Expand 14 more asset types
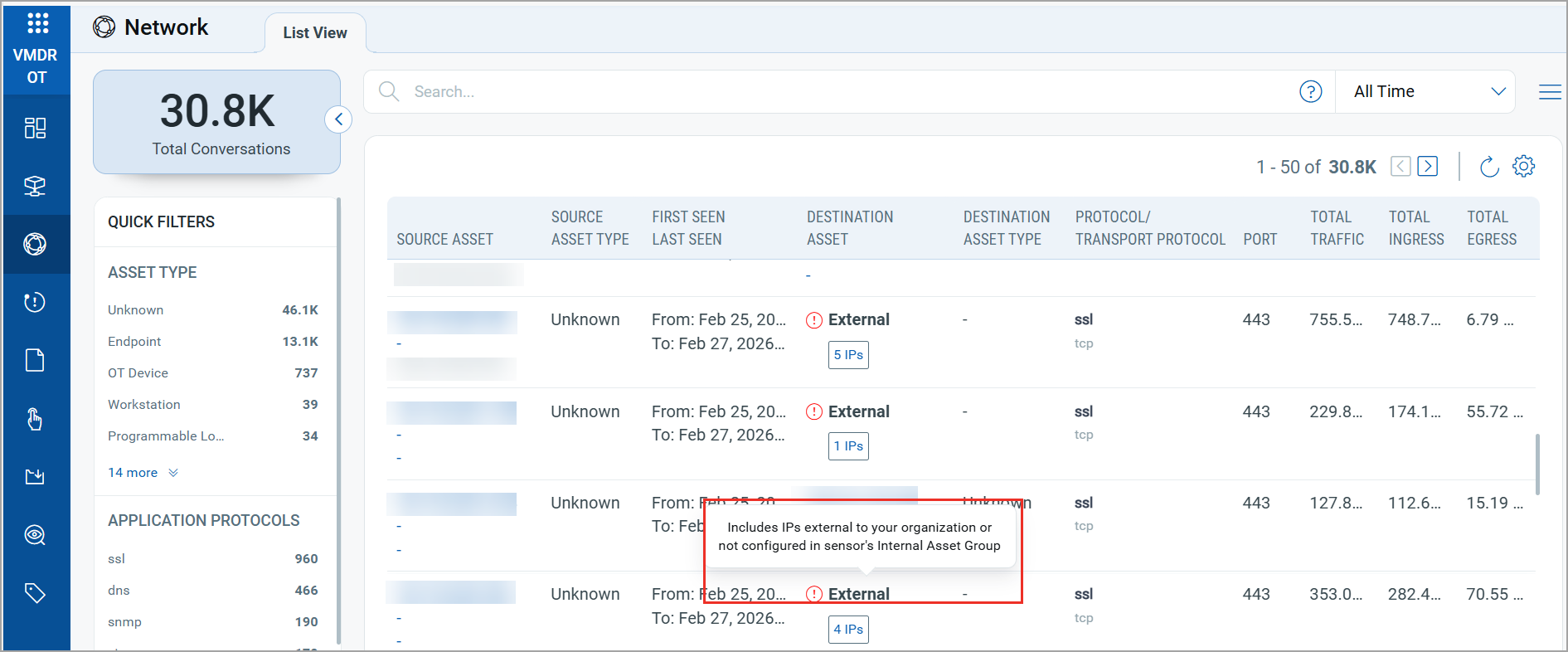Image resolution: width=1568 pixels, height=652 pixels. coord(143,472)
